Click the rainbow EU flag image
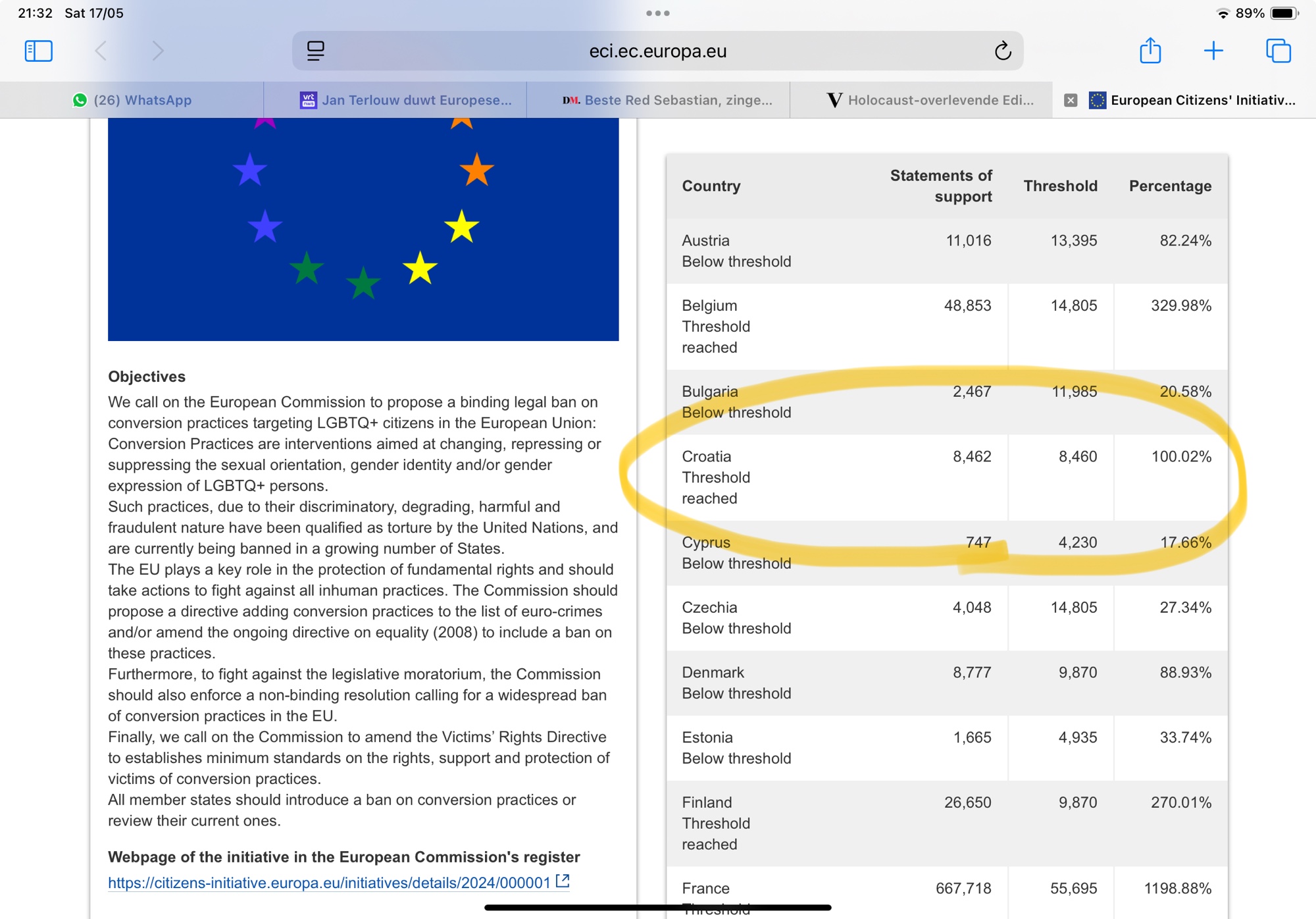The height and width of the screenshot is (919, 1316). click(x=363, y=229)
